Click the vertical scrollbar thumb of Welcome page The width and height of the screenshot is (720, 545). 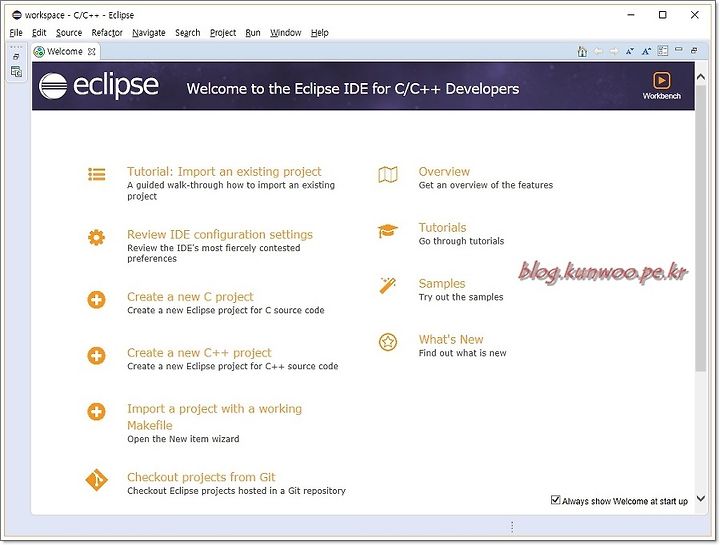(701, 227)
